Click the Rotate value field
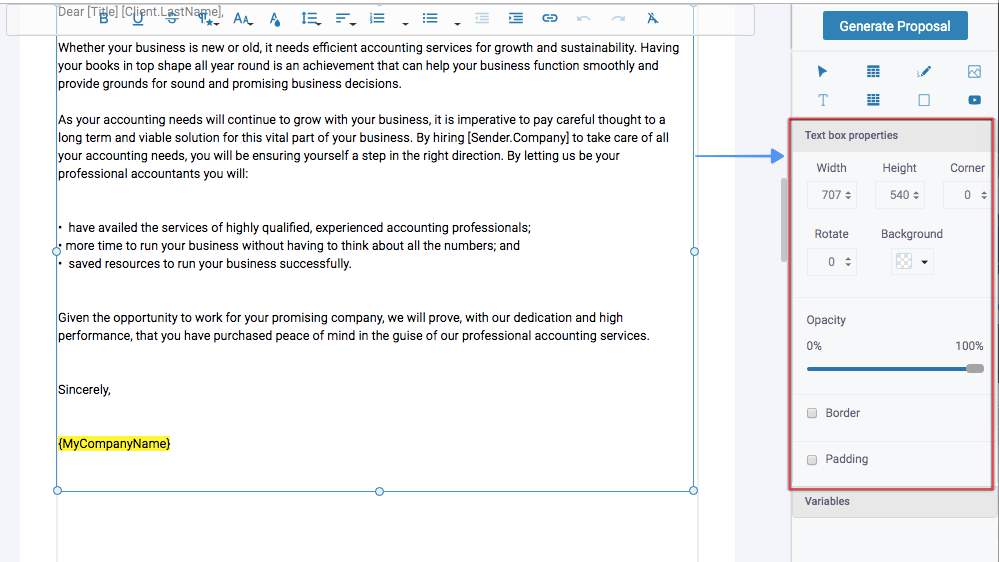The image size is (999, 562). 831,262
